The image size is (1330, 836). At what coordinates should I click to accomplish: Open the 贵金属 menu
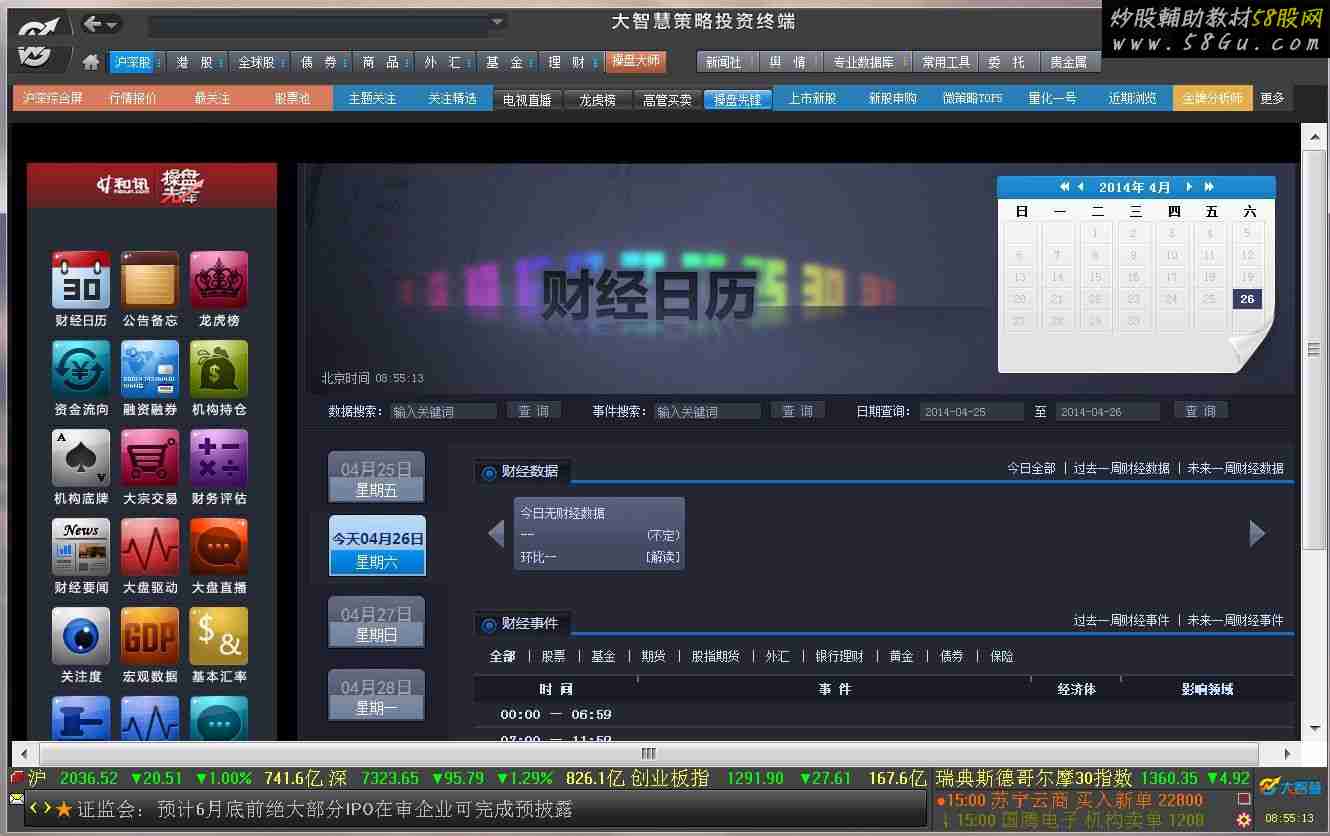(x=1069, y=62)
